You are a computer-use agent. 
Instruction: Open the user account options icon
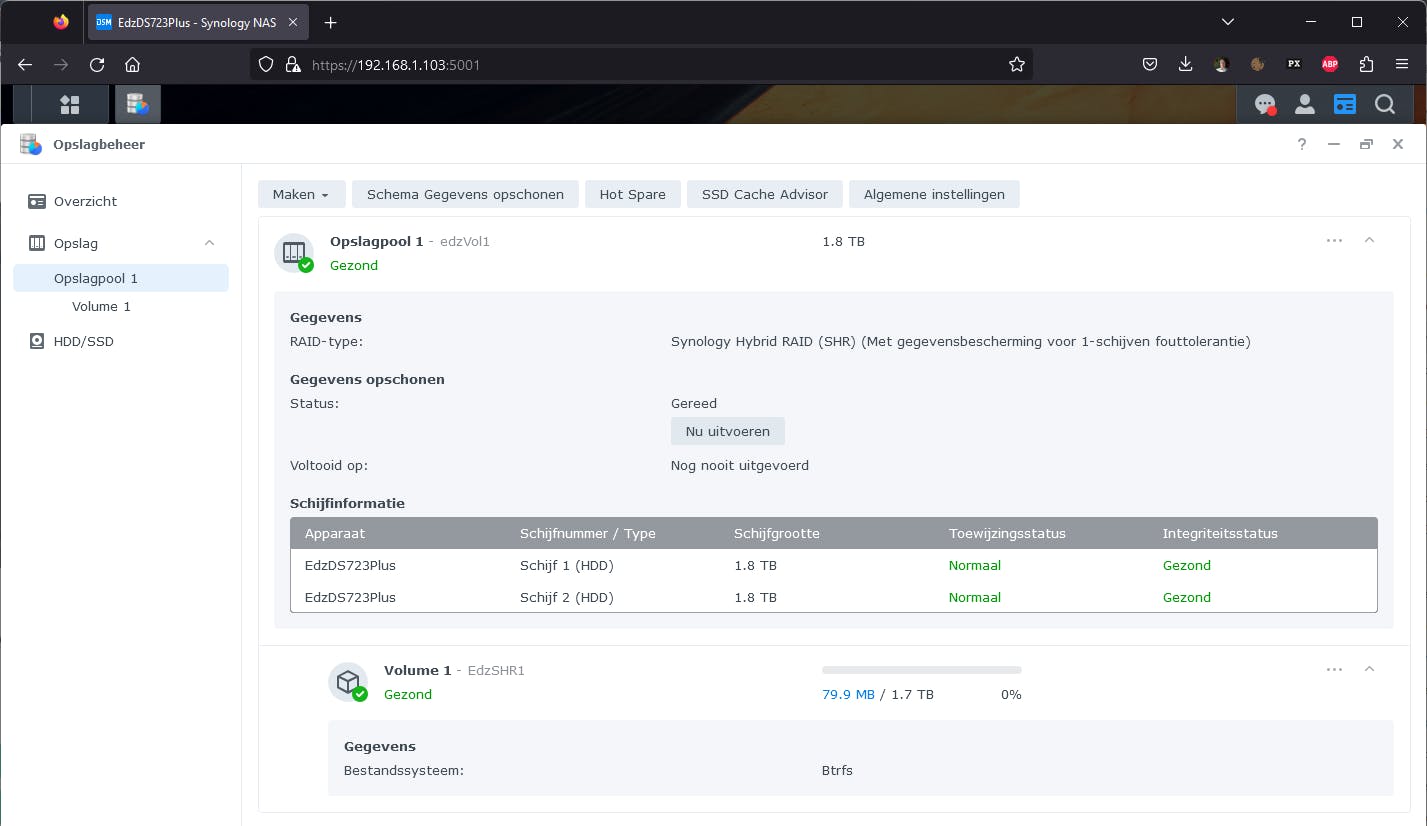[x=1304, y=104]
